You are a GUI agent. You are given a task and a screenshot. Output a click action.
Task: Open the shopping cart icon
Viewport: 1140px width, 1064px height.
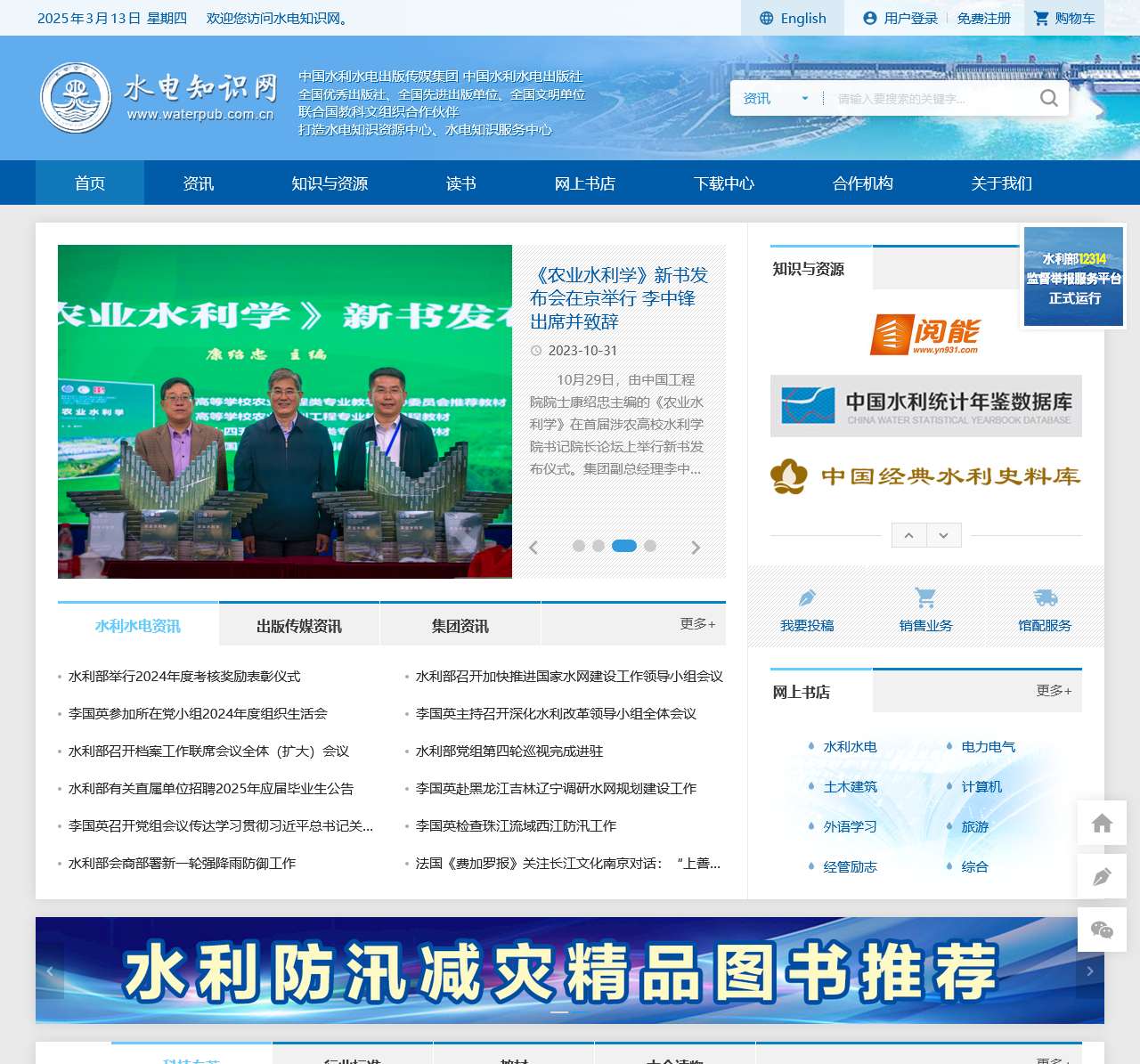click(x=1041, y=18)
